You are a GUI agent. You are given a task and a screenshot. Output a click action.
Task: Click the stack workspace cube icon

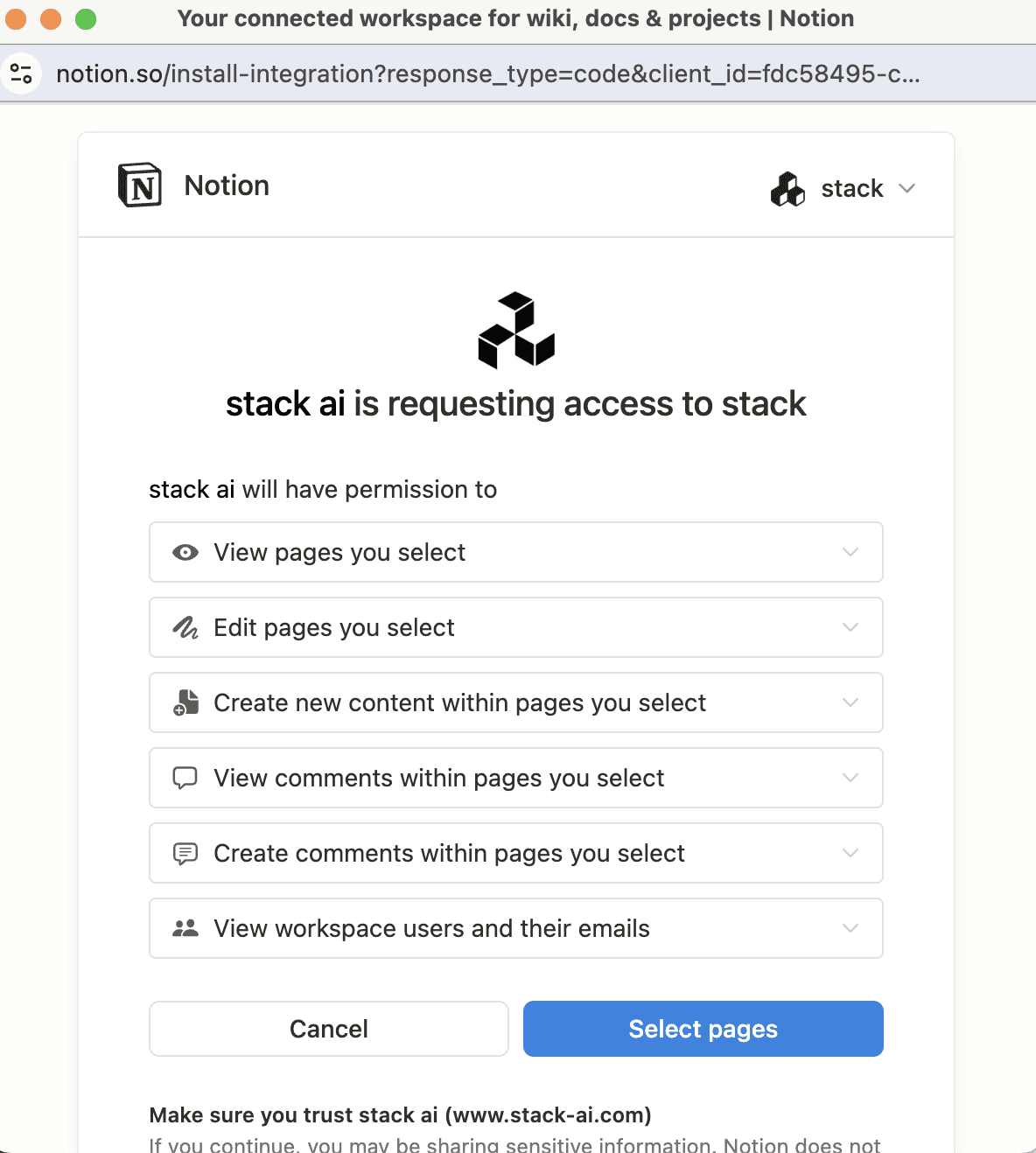point(787,189)
